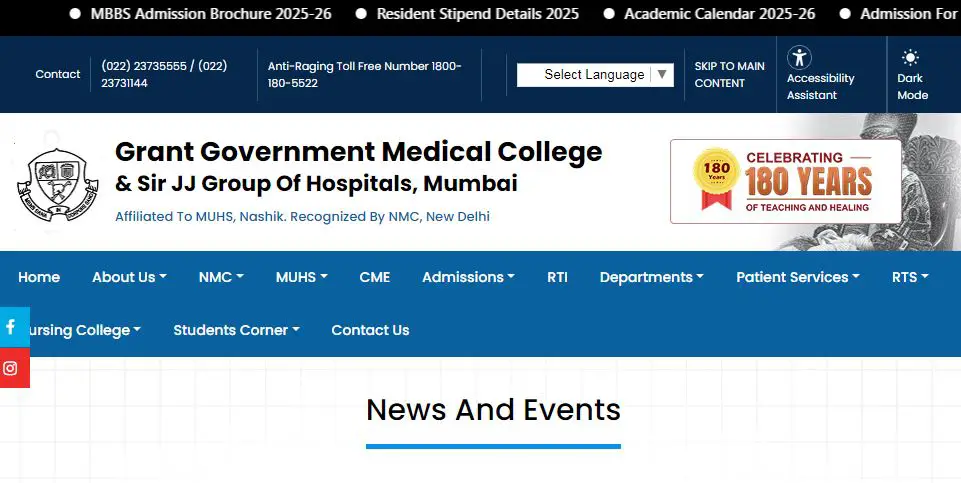Image resolution: width=961 pixels, height=483 pixels.
Task: Open the Contact Us menu item
Action: (370, 330)
